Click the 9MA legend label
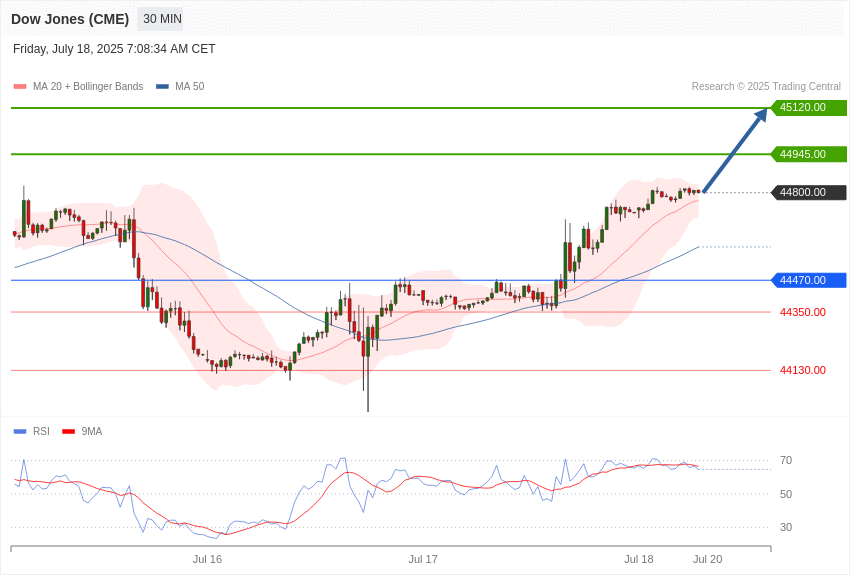Image resolution: width=850 pixels, height=576 pixels. [x=92, y=431]
